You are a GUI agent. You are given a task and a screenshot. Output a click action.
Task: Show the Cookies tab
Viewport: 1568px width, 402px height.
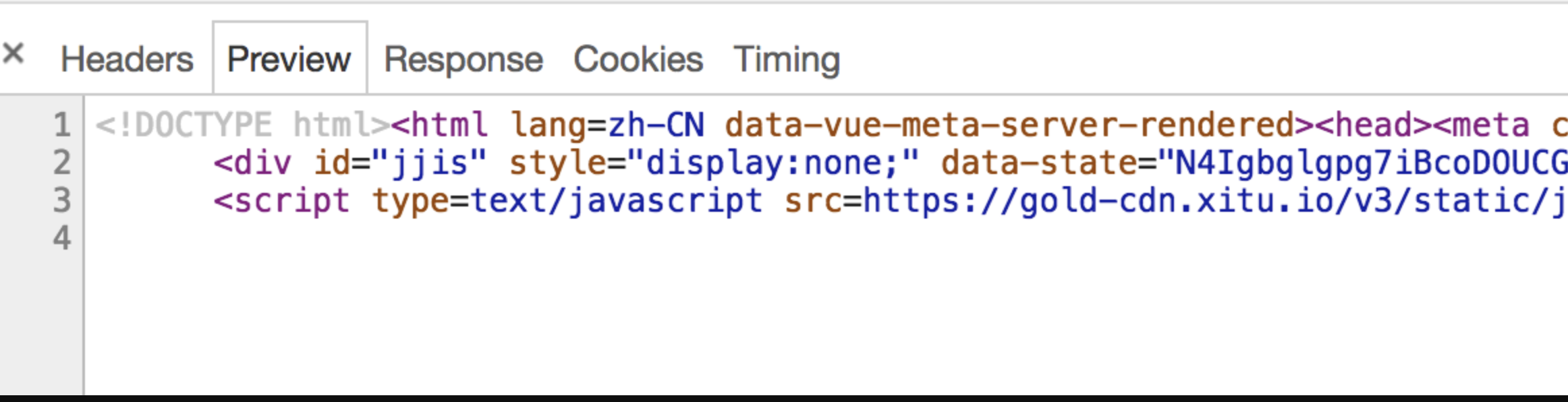coord(638,59)
